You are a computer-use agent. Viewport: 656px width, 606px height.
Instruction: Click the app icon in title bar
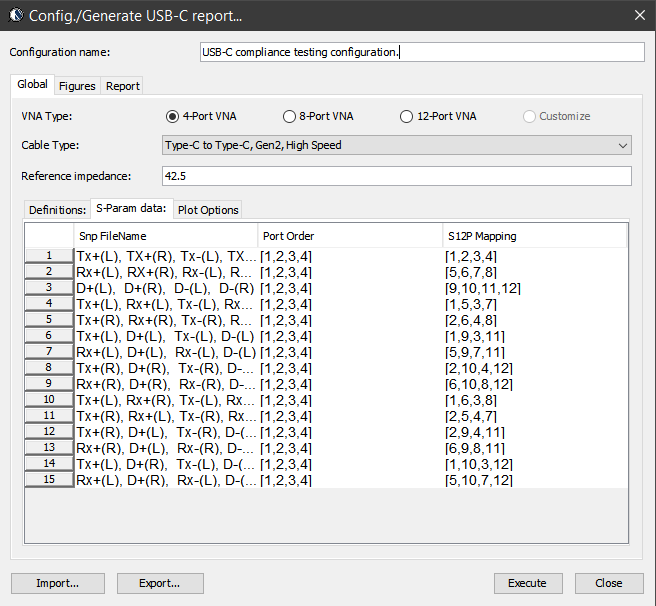click(14, 16)
